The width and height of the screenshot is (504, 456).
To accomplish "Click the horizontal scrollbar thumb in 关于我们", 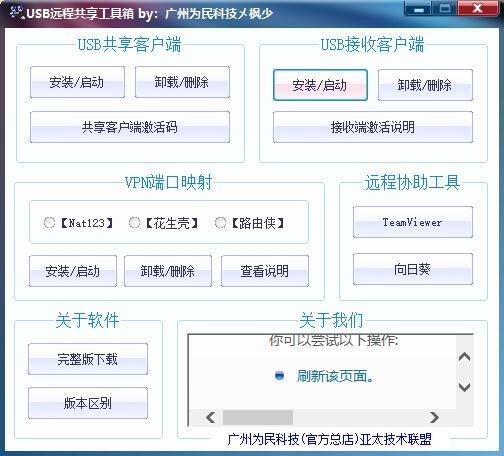I will pyautogui.click(x=258, y=417).
